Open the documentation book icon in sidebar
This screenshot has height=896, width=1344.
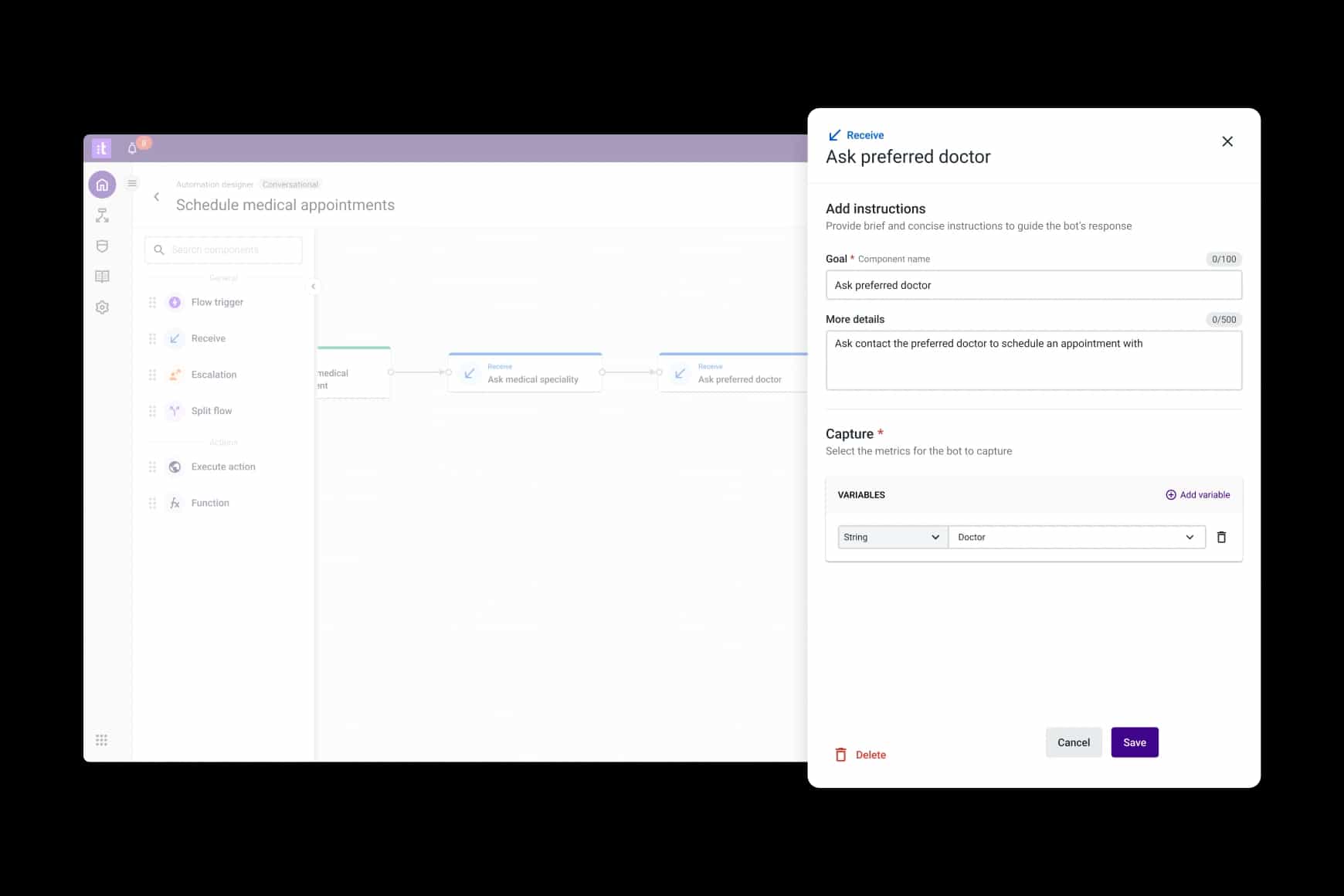click(101, 277)
